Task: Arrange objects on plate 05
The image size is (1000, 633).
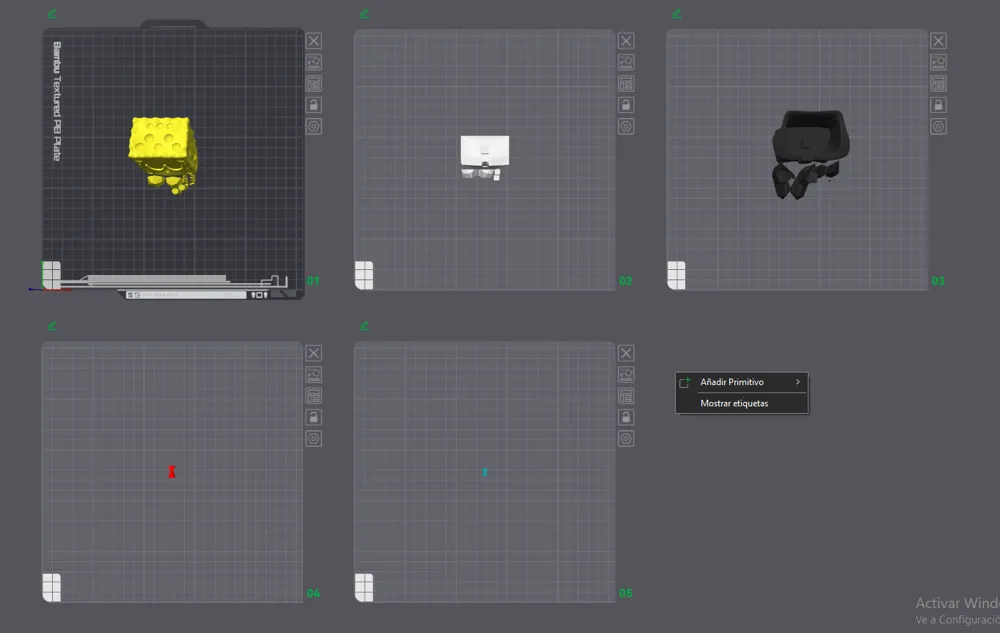Action: (626, 396)
